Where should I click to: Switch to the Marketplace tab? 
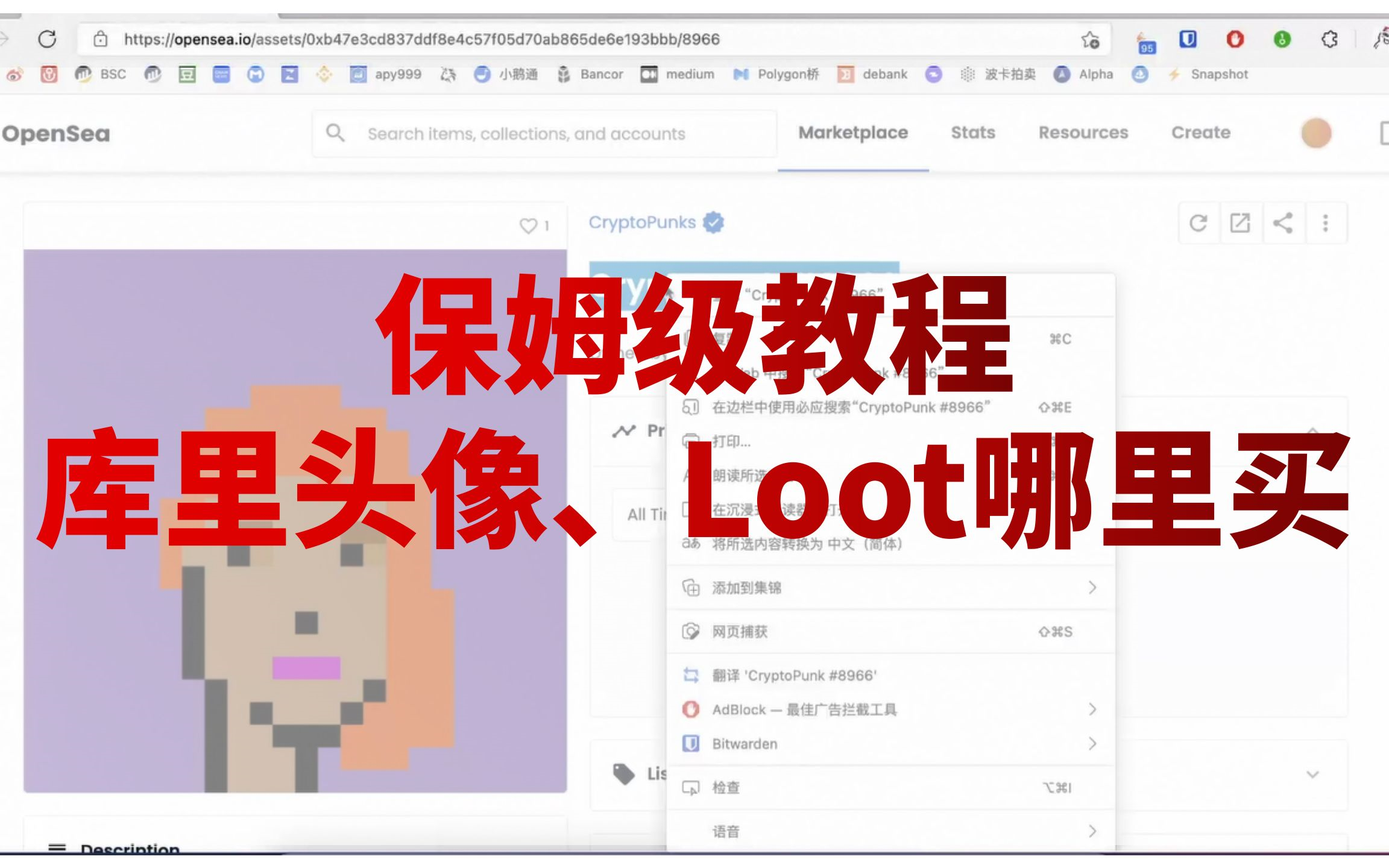coord(853,133)
